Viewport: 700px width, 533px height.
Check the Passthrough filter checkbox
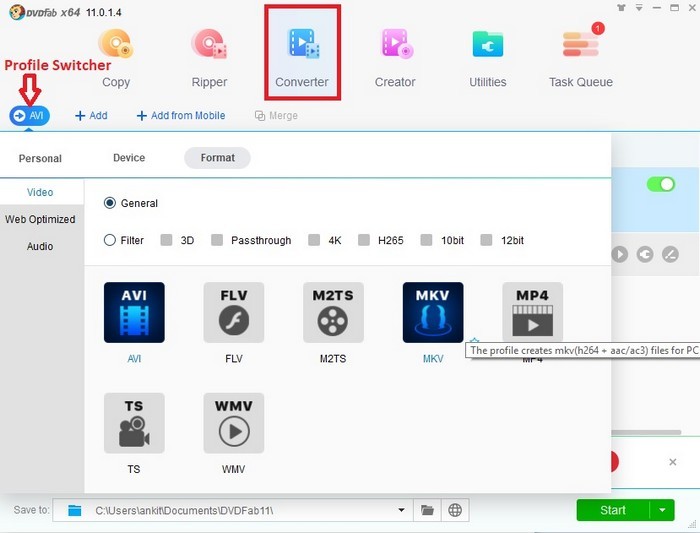(x=217, y=240)
